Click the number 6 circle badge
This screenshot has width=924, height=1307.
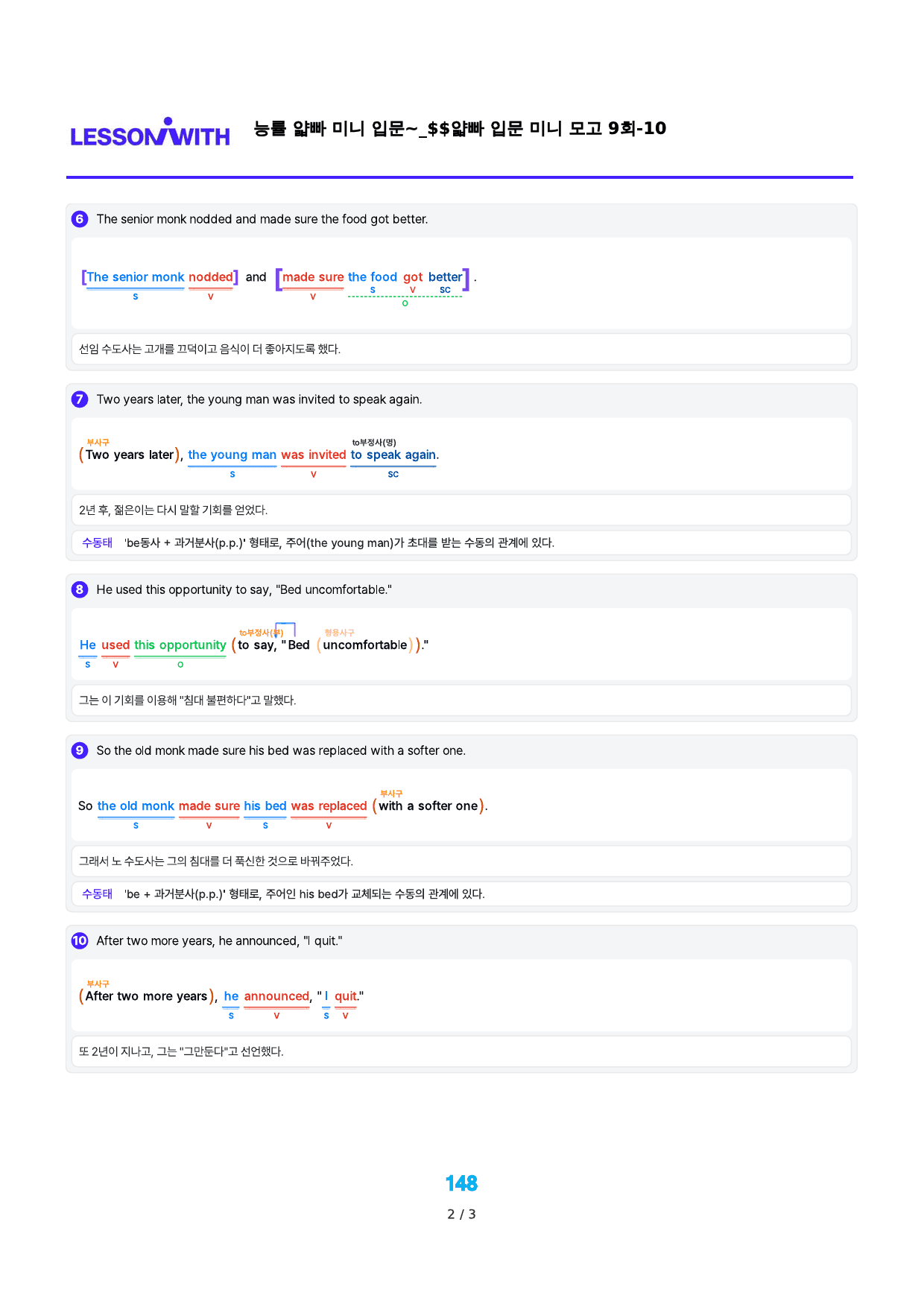[x=80, y=219]
